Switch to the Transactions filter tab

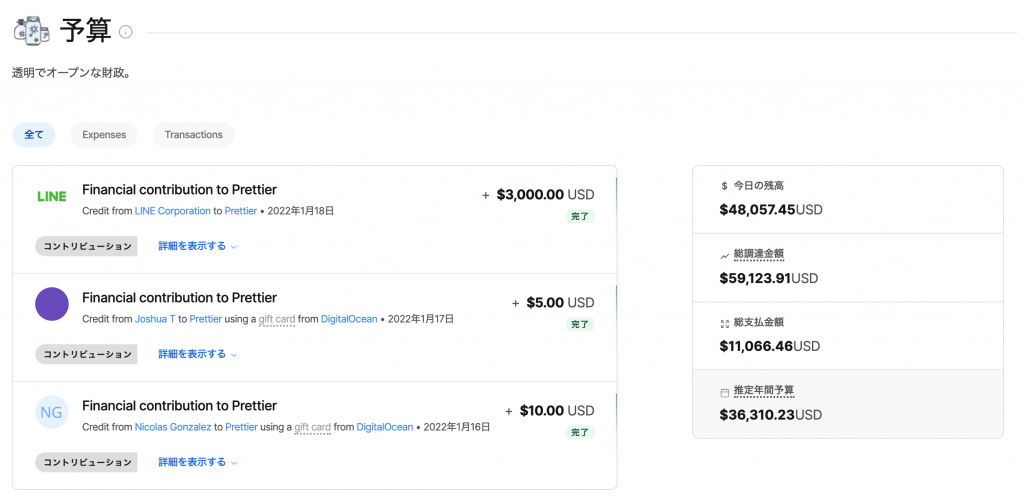click(193, 134)
